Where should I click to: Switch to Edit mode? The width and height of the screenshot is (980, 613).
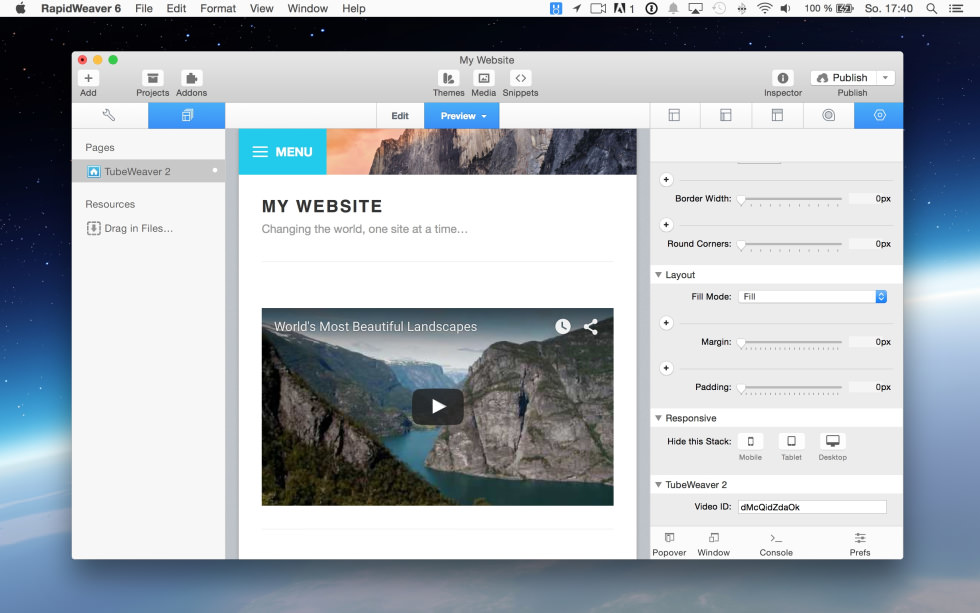[400, 116]
